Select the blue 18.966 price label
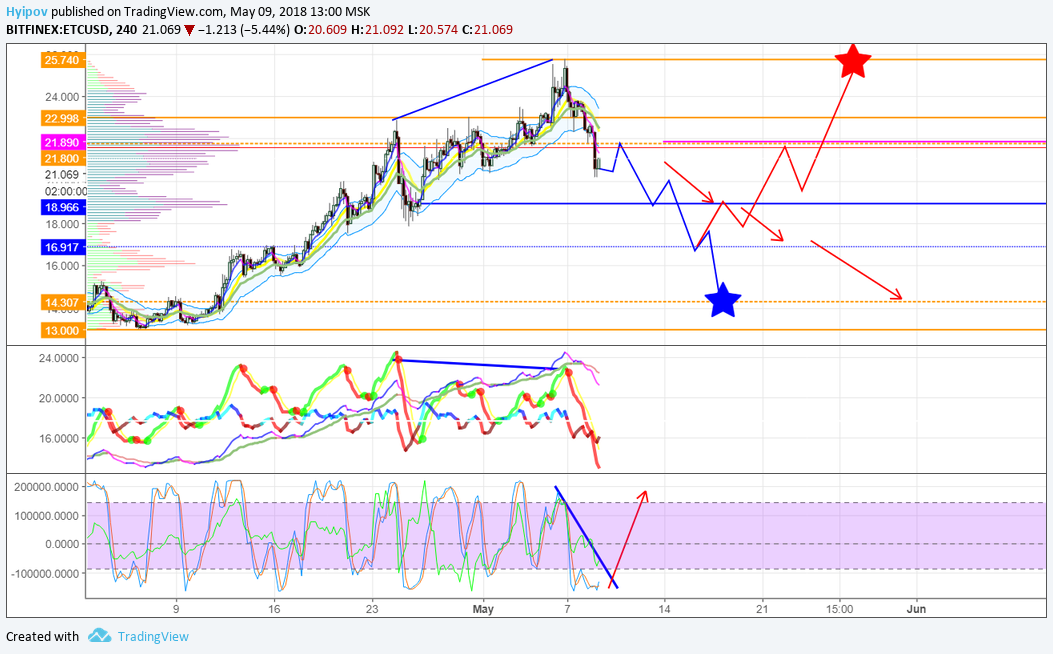The width and height of the screenshot is (1053, 654). pyautogui.click(x=61, y=207)
